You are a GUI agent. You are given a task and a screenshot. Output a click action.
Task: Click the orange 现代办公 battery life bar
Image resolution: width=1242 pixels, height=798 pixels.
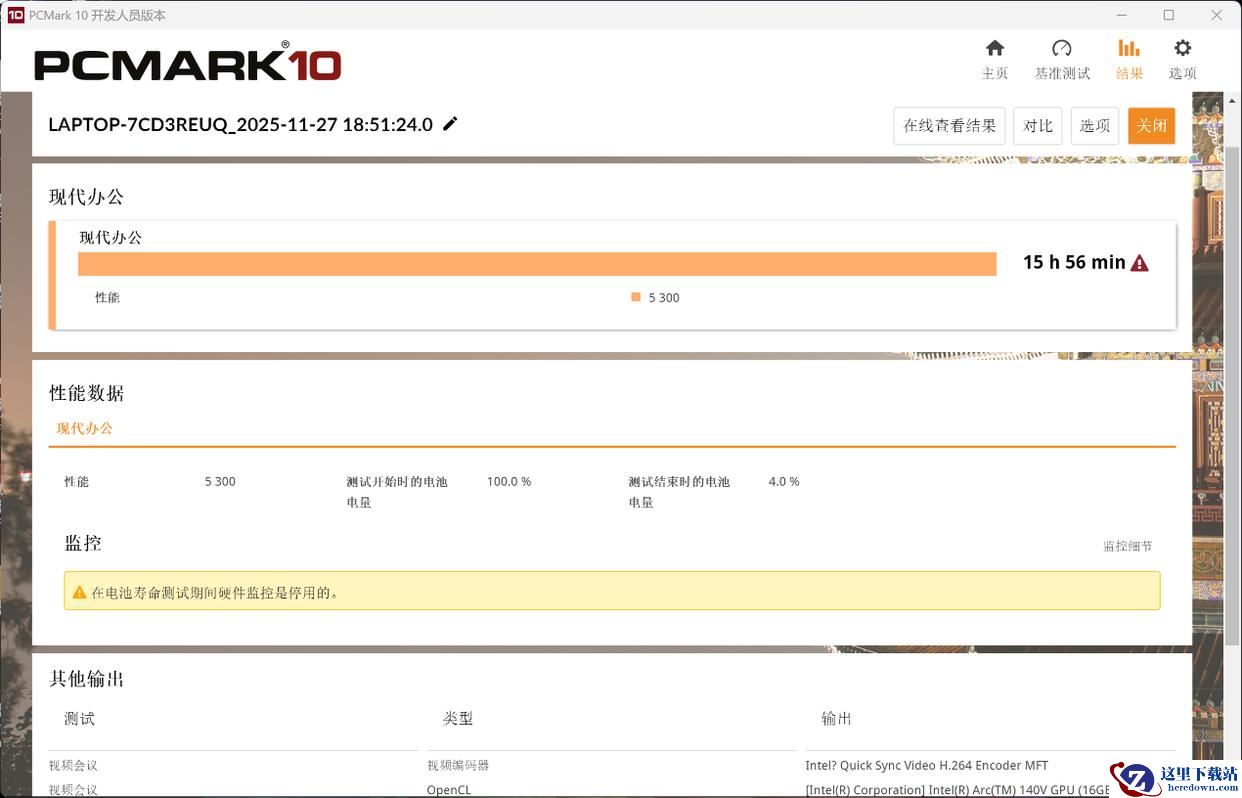tap(537, 264)
